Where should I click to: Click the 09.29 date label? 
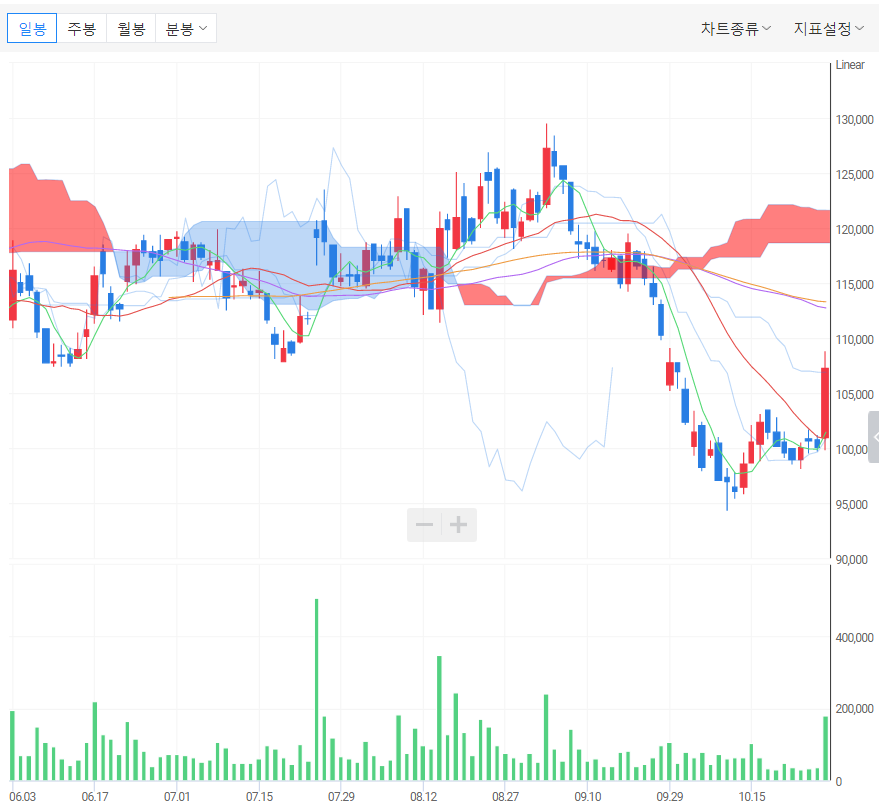pos(670,796)
